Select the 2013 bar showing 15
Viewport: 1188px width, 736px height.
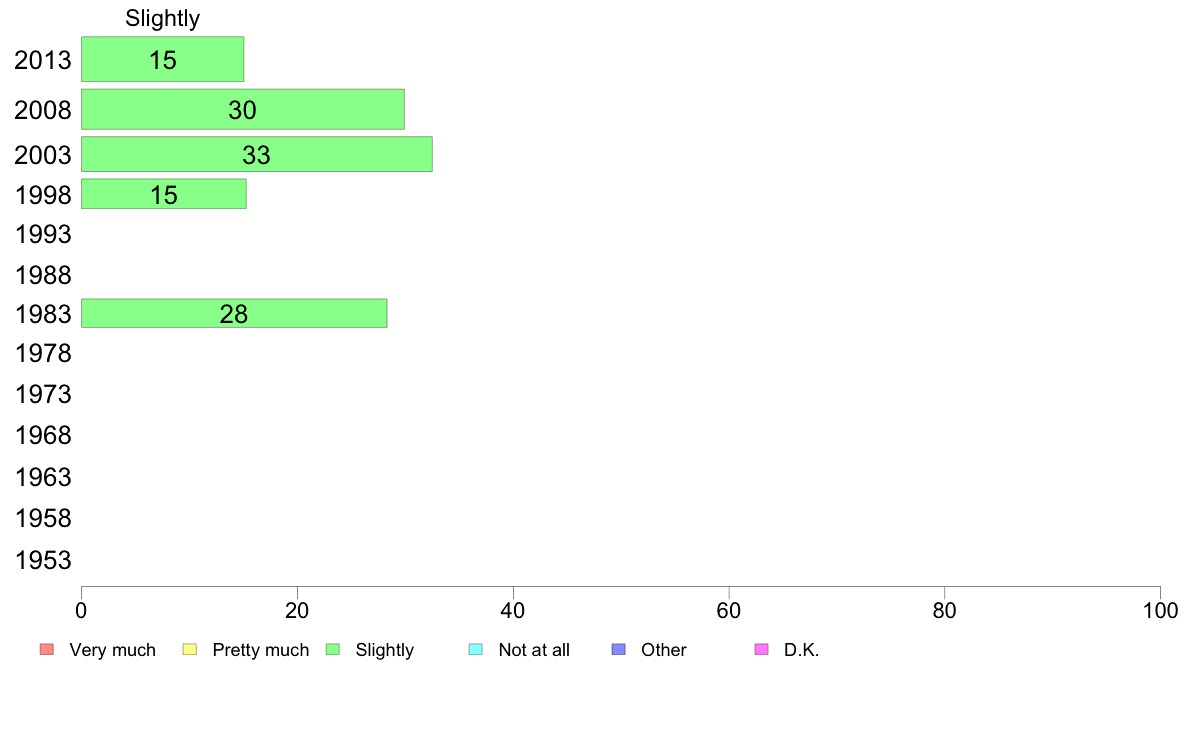pos(162,59)
